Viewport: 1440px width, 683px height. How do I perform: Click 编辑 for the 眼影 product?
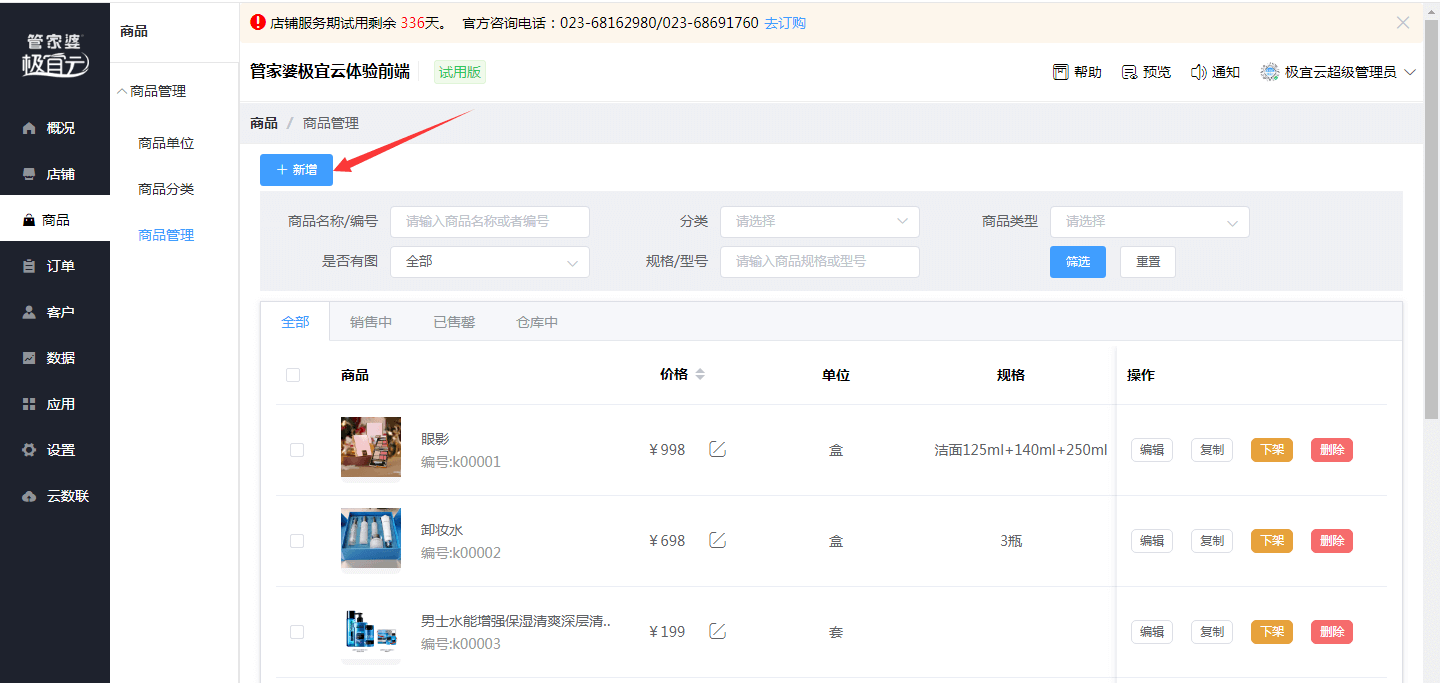click(x=1152, y=450)
